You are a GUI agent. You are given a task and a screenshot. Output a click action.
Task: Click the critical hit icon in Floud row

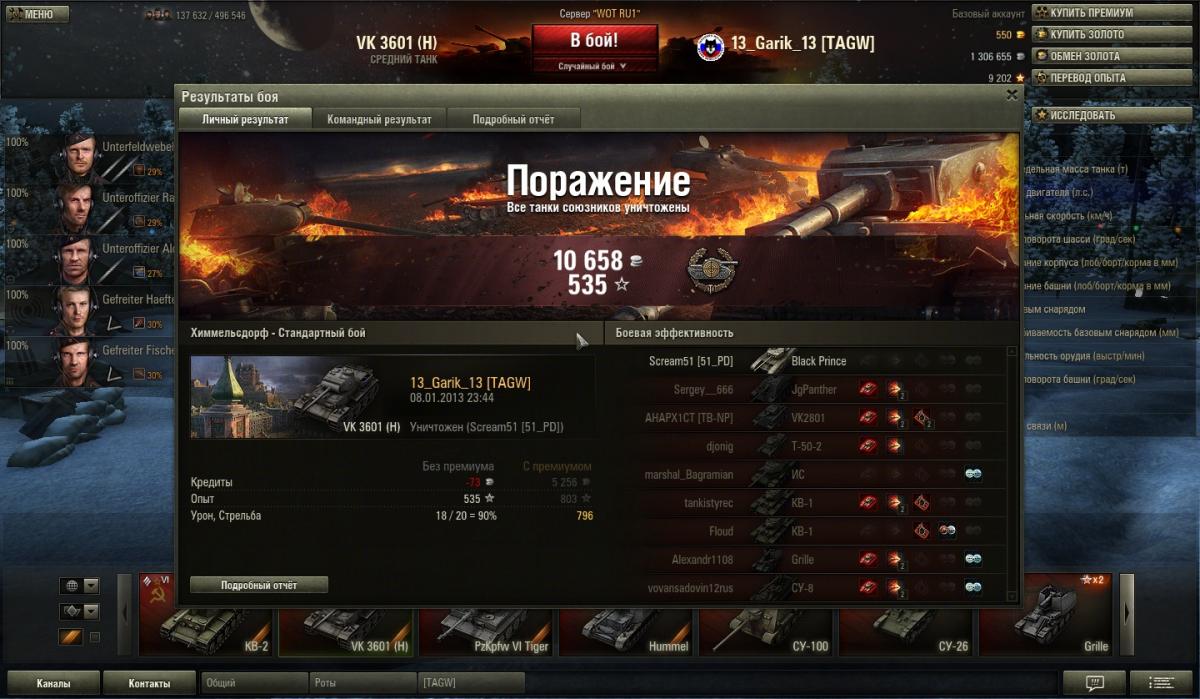(x=921, y=531)
